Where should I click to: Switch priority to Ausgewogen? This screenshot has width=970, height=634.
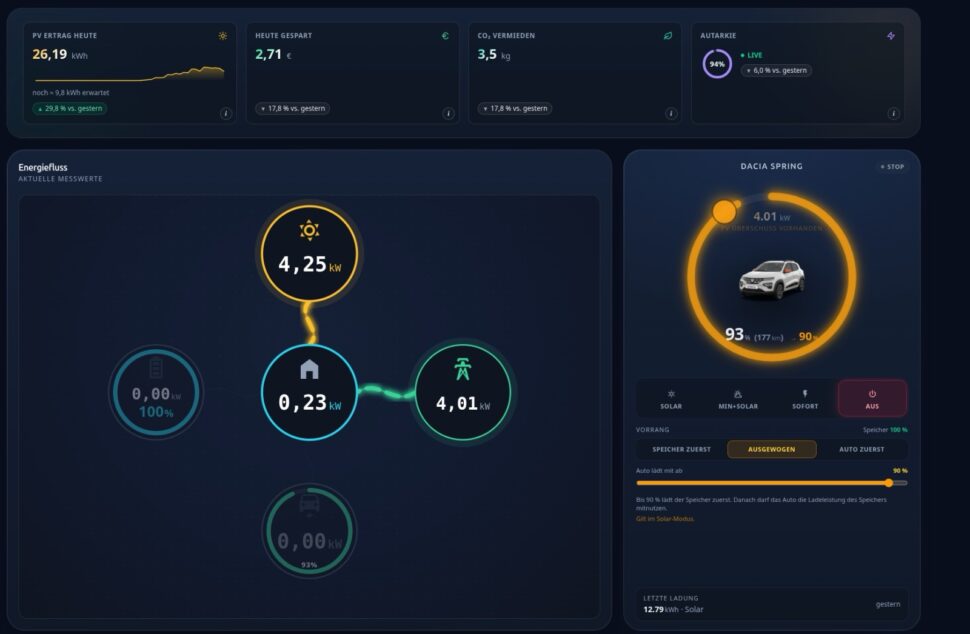click(x=771, y=449)
